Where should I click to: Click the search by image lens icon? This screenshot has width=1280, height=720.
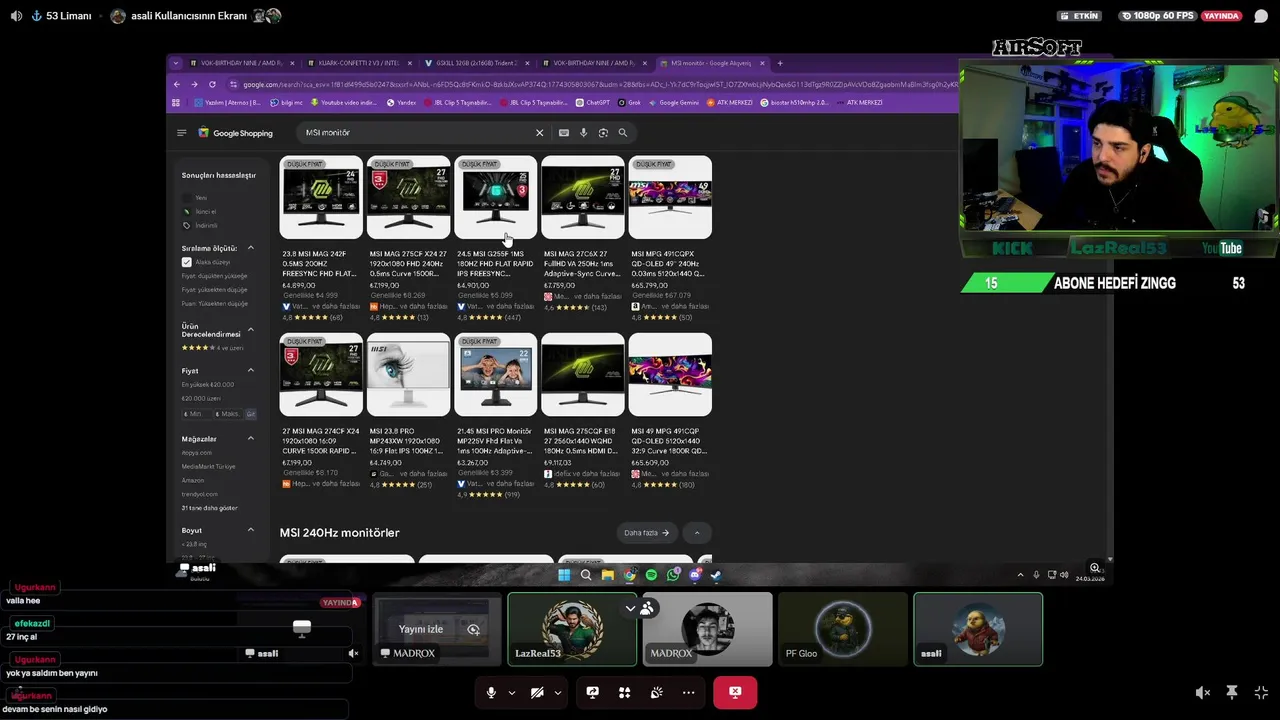point(603,132)
